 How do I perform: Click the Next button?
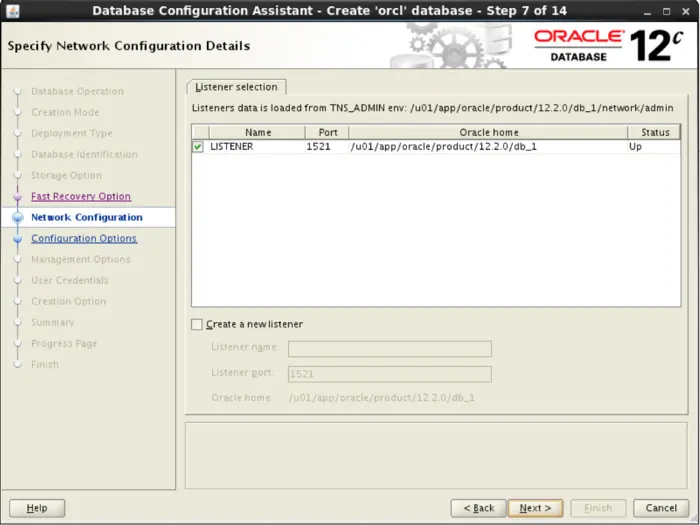pyautogui.click(x=535, y=508)
